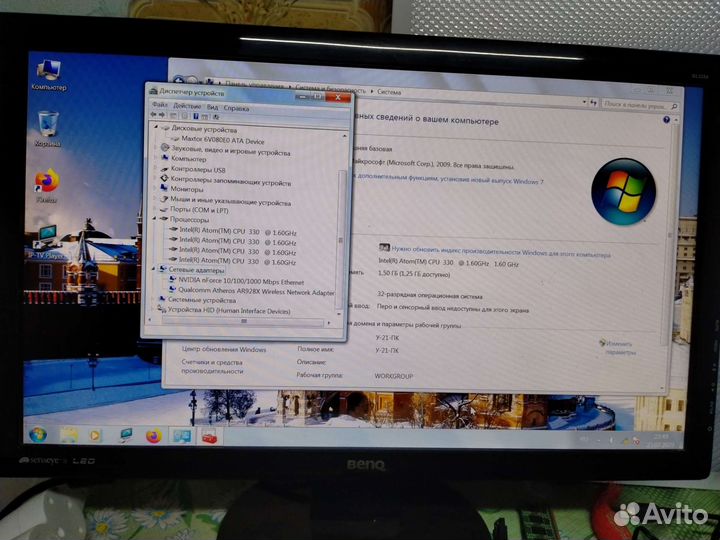Screen dimensions: 720x540
Task: Click Device Manager vertical scrollbar
Action: click(x=341, y=225)
